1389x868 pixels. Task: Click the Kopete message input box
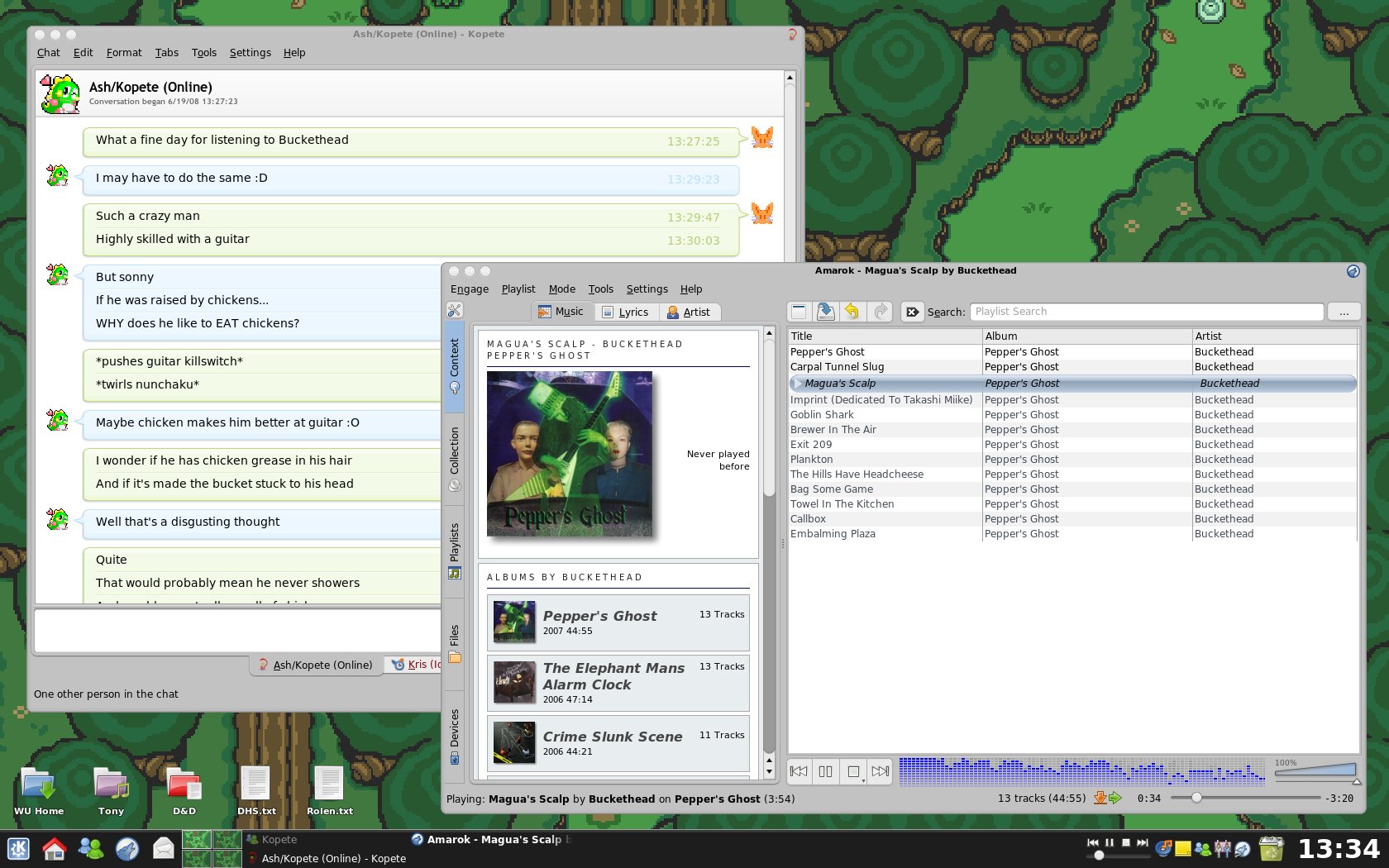click(x=238, y=631)
